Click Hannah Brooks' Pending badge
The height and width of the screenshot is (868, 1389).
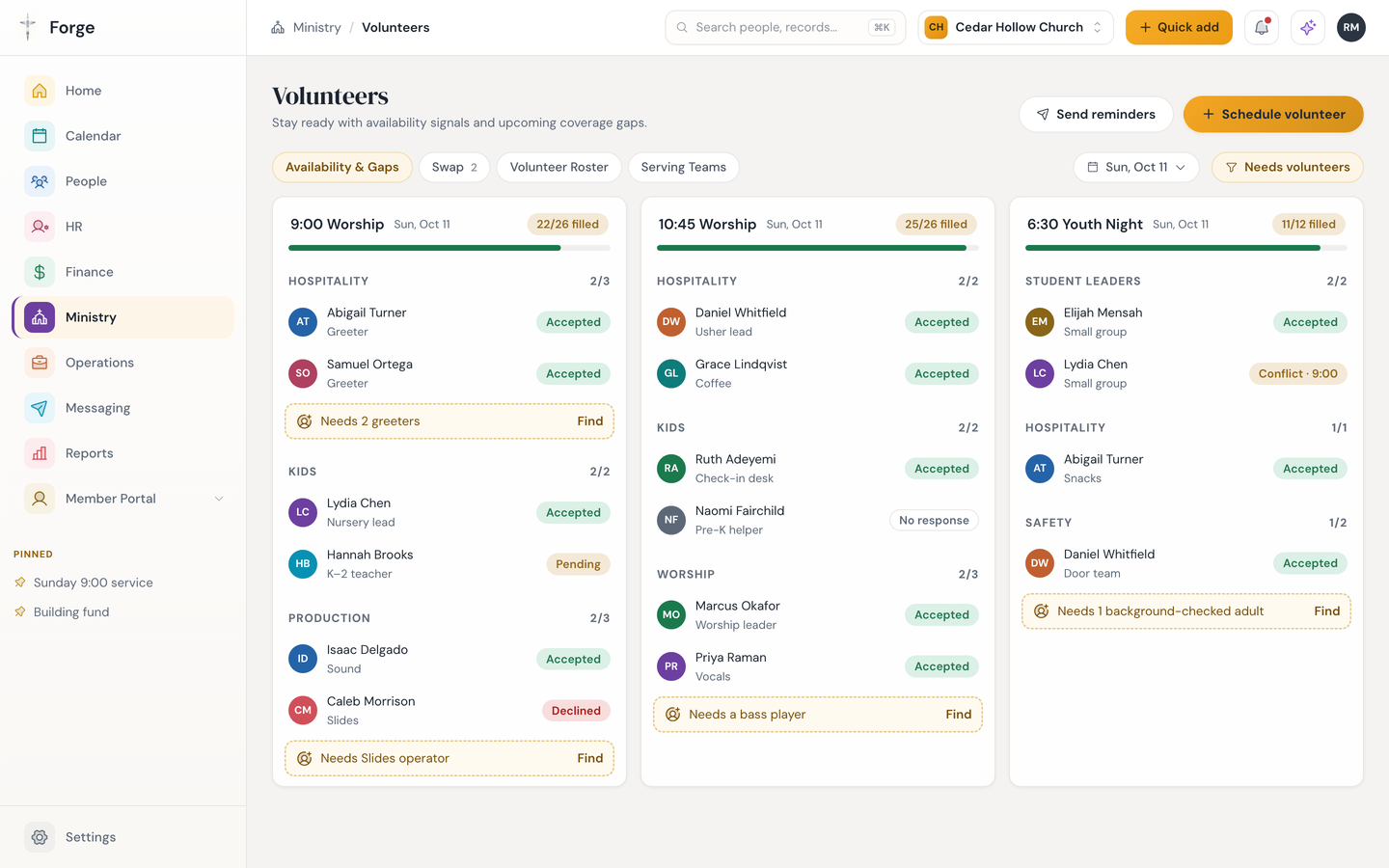click(578, 564)
